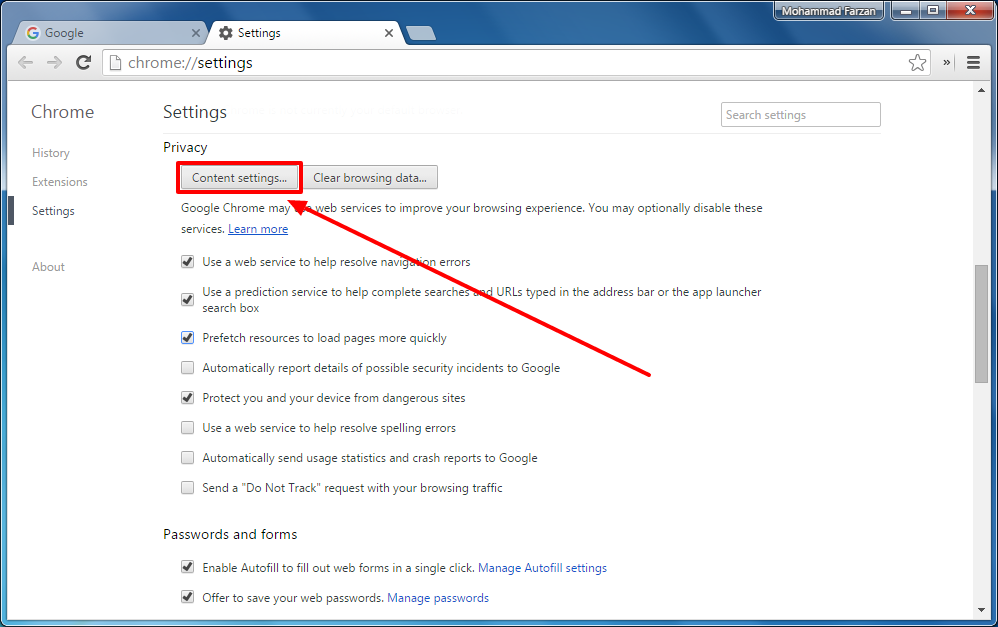The height and width of the screenshot is (627, 998).
Task: Uncheck Offer to save web passwords
Action: click(187, 597)
